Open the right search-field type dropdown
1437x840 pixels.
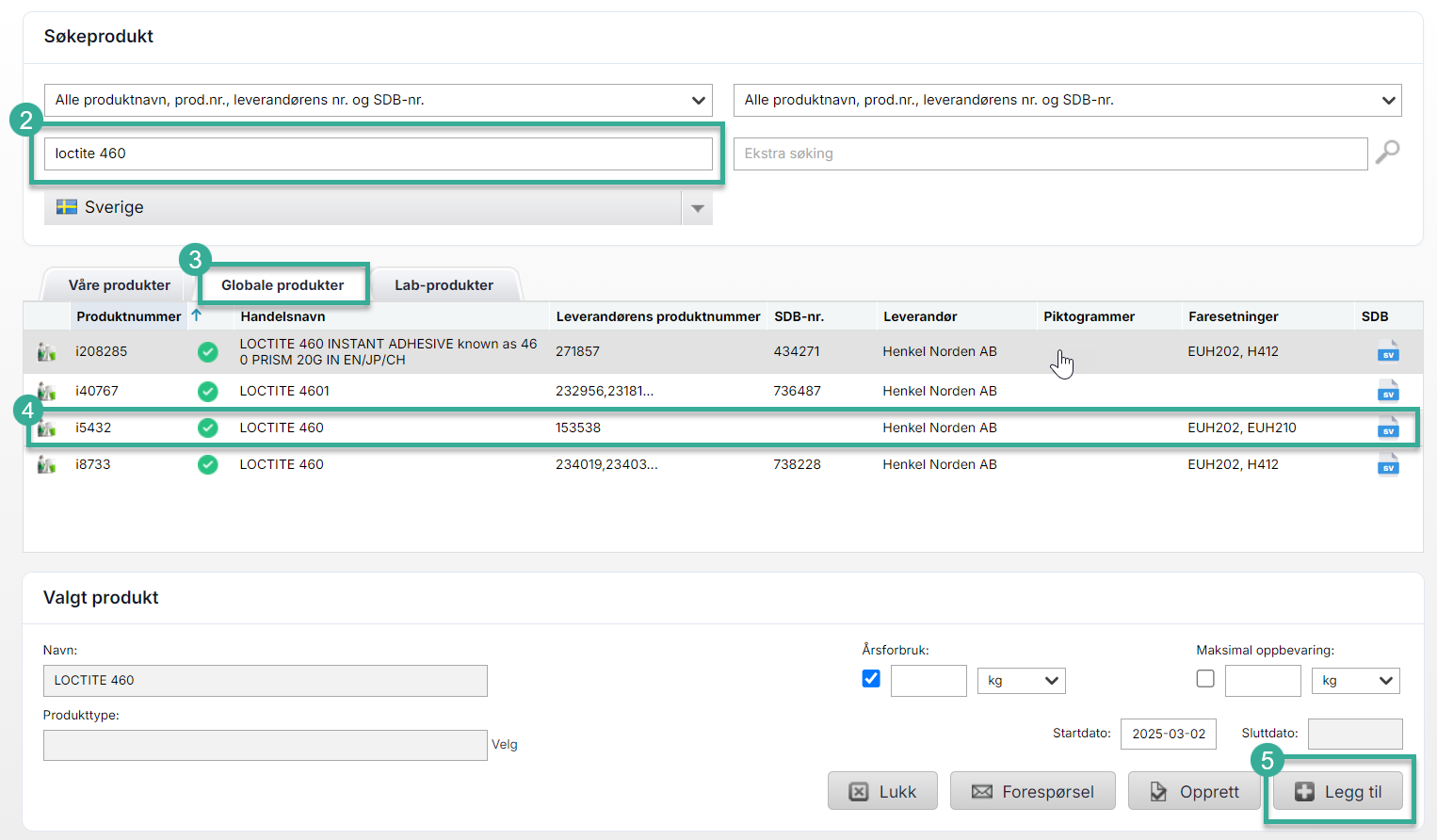(1068, 100)
